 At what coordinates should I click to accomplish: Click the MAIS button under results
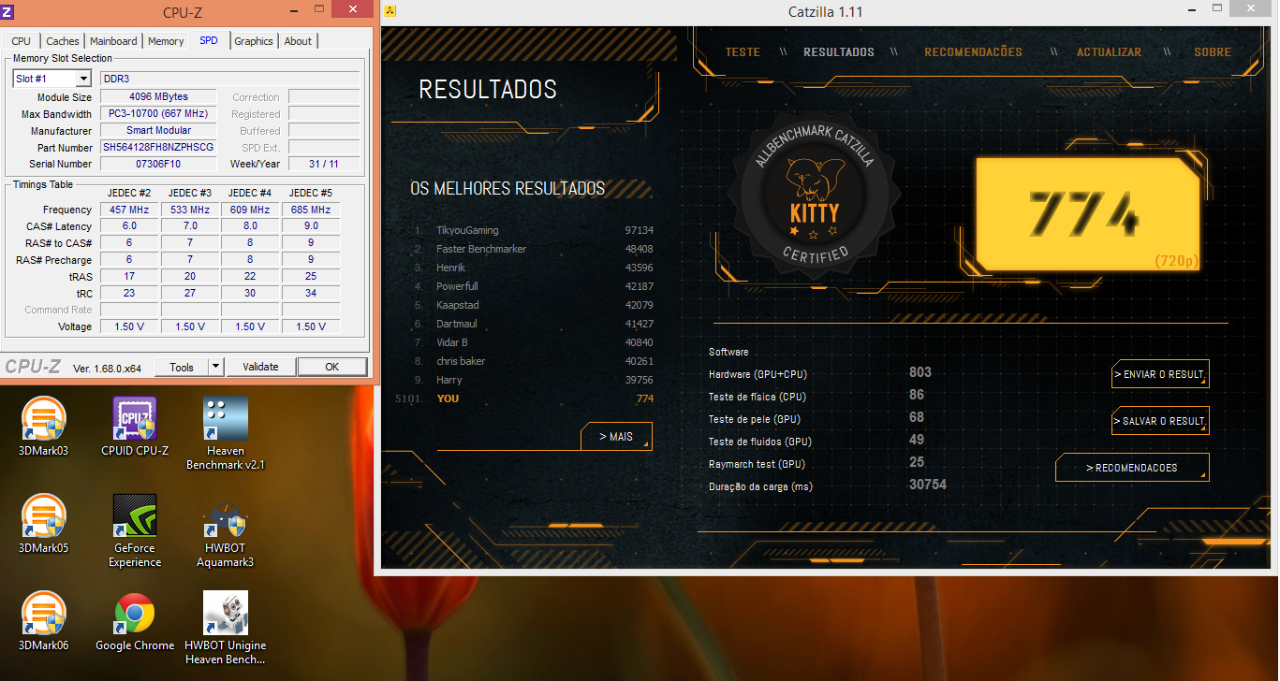click(x=616, y=436)
